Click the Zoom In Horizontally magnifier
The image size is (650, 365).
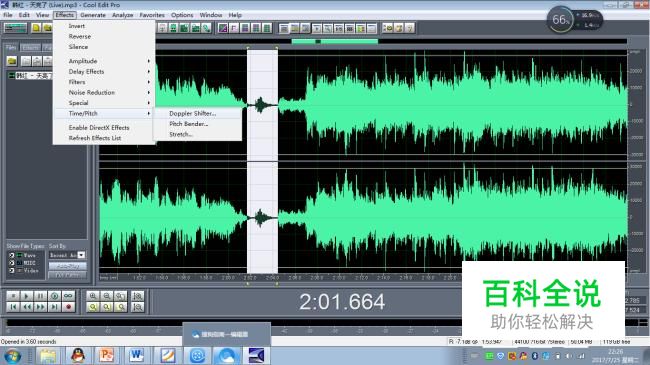coord(93,296)
